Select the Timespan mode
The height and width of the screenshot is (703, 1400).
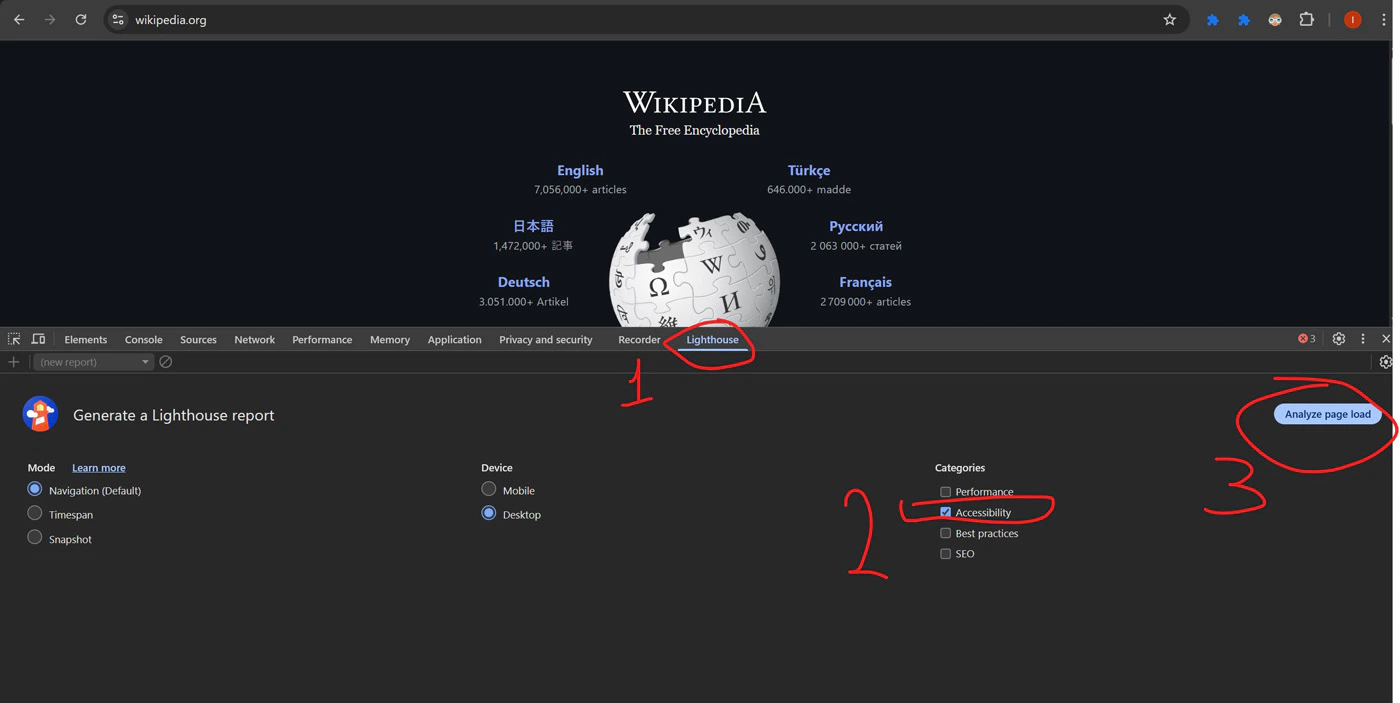pyautogui.click(x=35, y=513)
